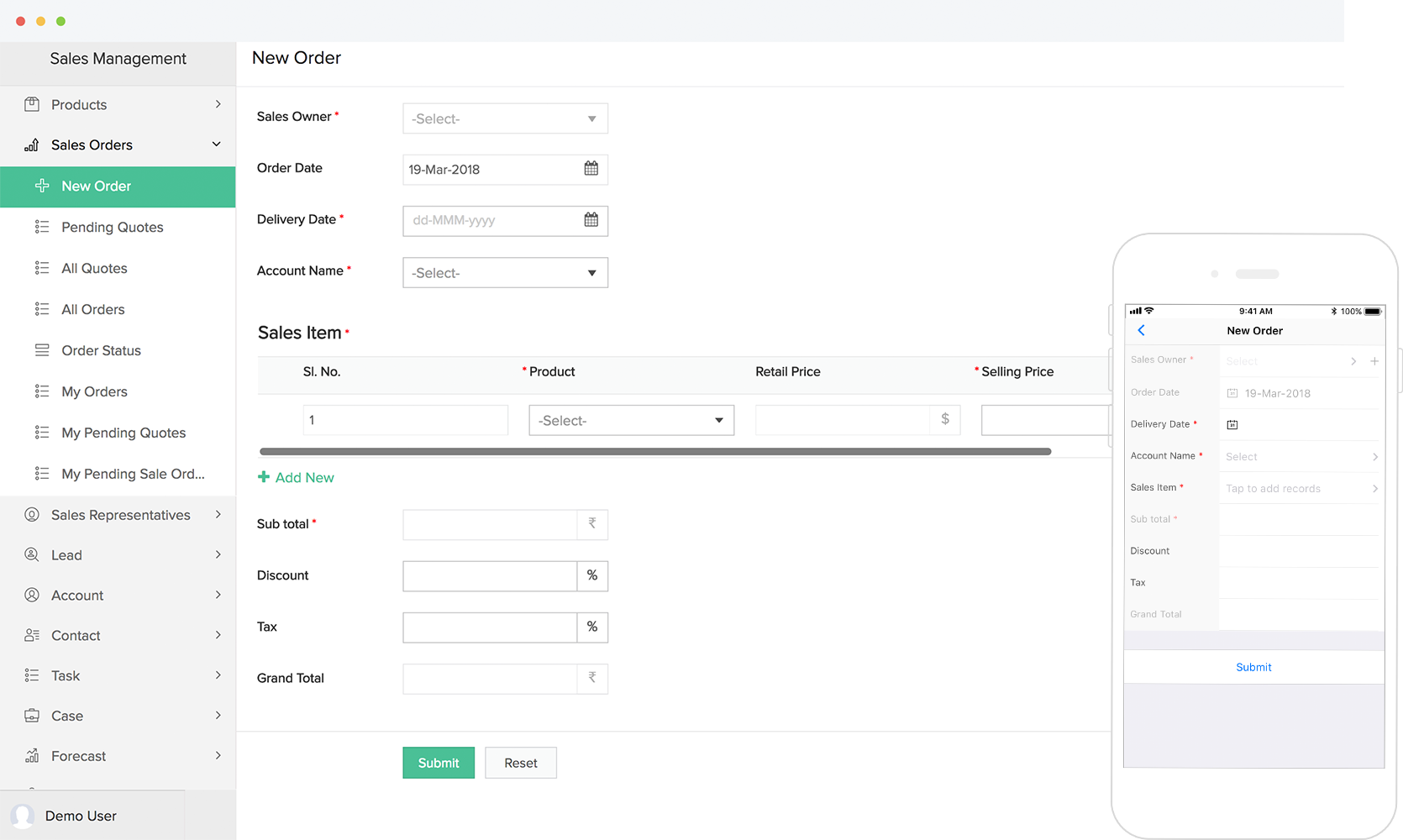Open the Account Name dropdown
This screenshot has height=840, width=1403.
click(x=505, y=273)
